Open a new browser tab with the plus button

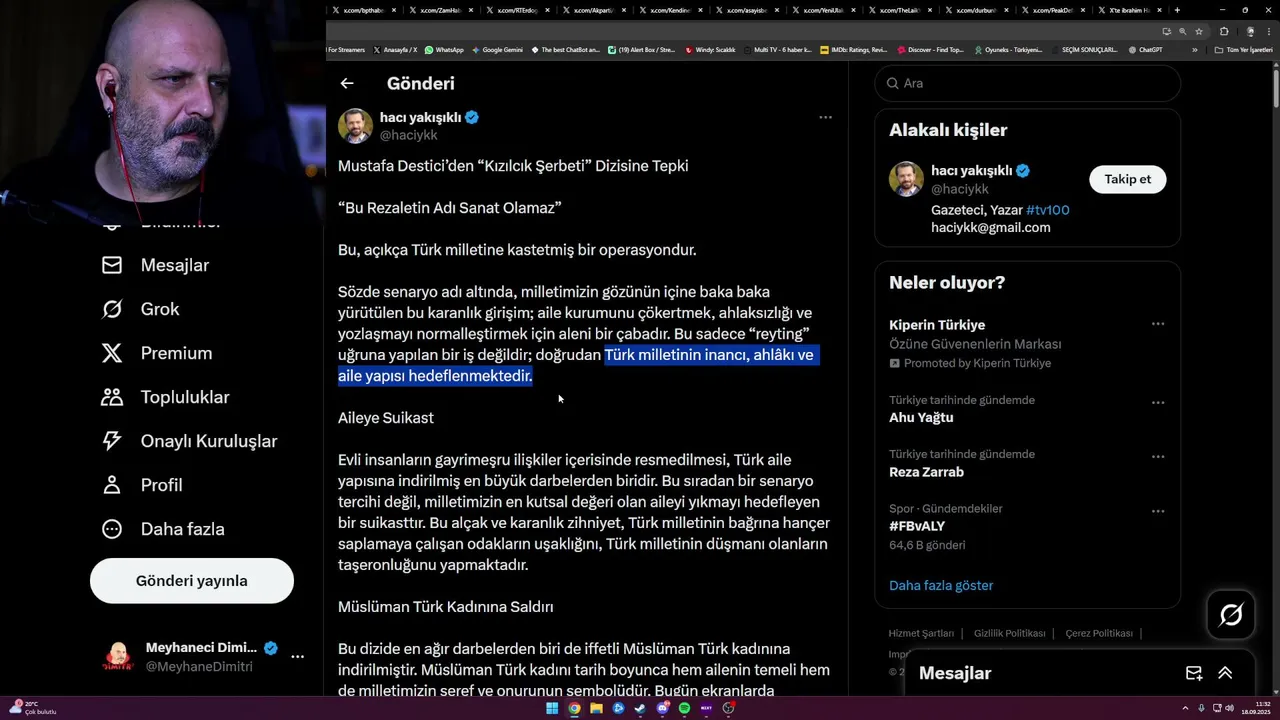click(x=1177, y=10)
